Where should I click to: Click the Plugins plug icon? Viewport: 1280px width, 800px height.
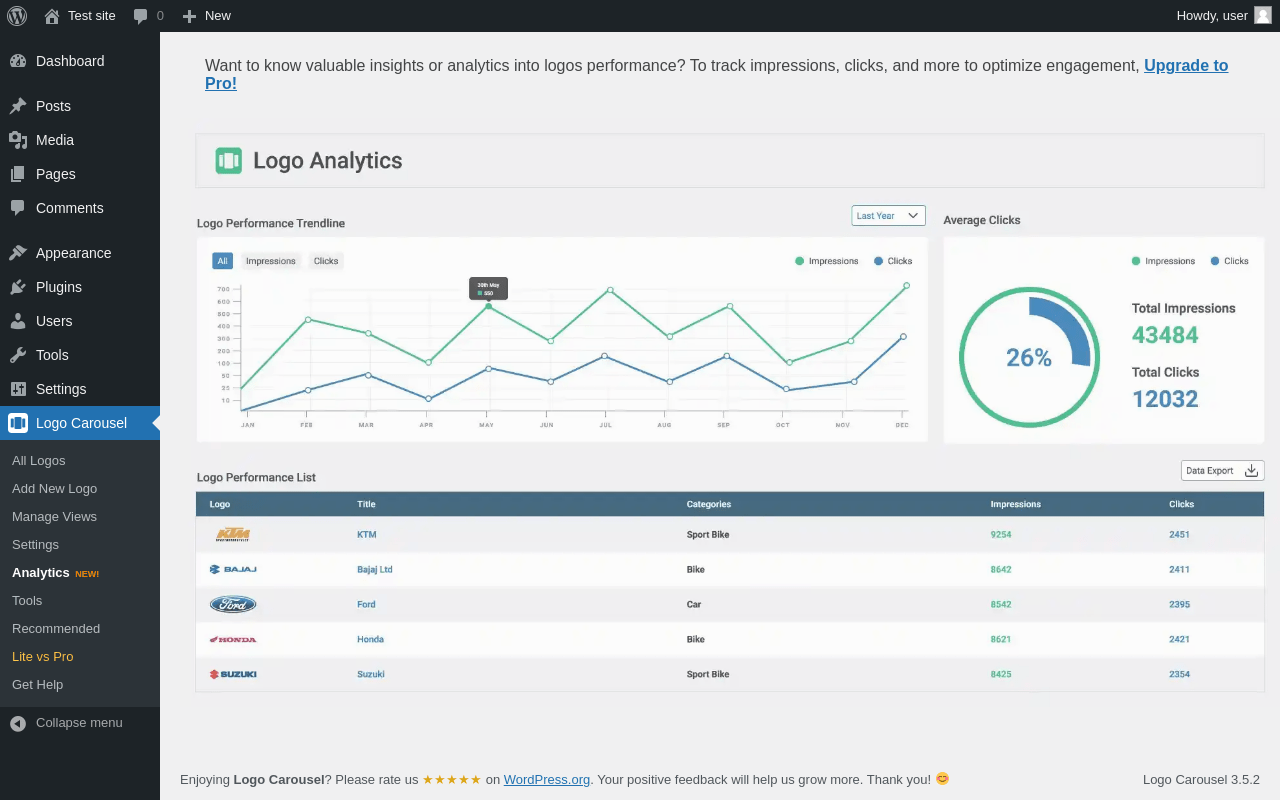18,287
